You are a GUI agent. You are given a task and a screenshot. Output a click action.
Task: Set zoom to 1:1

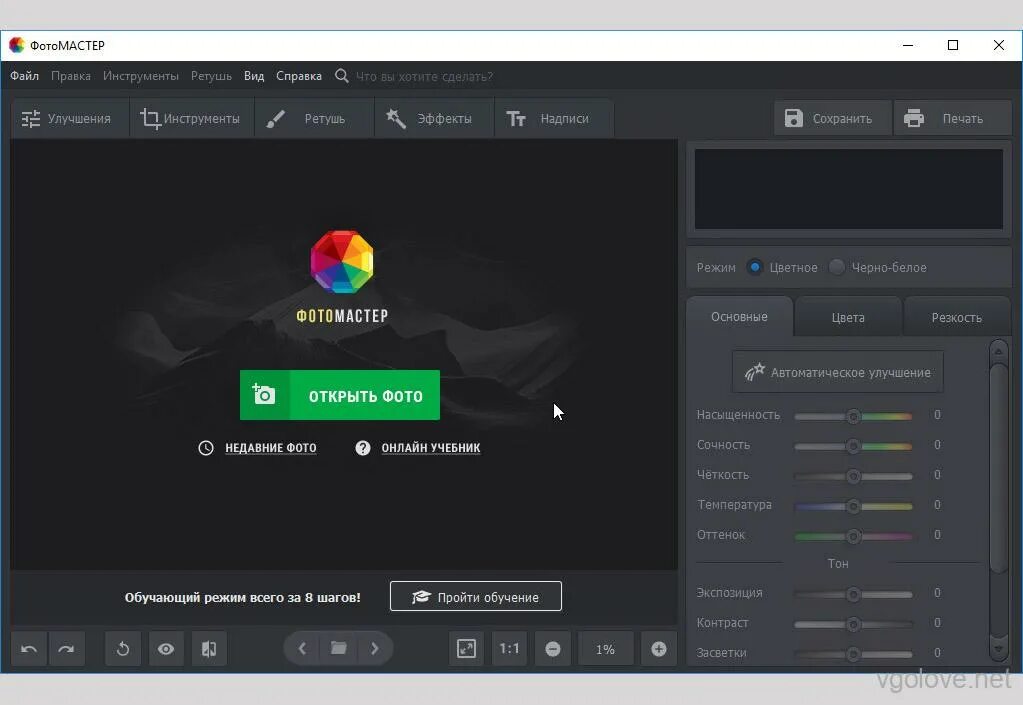(x=509, y=649)
